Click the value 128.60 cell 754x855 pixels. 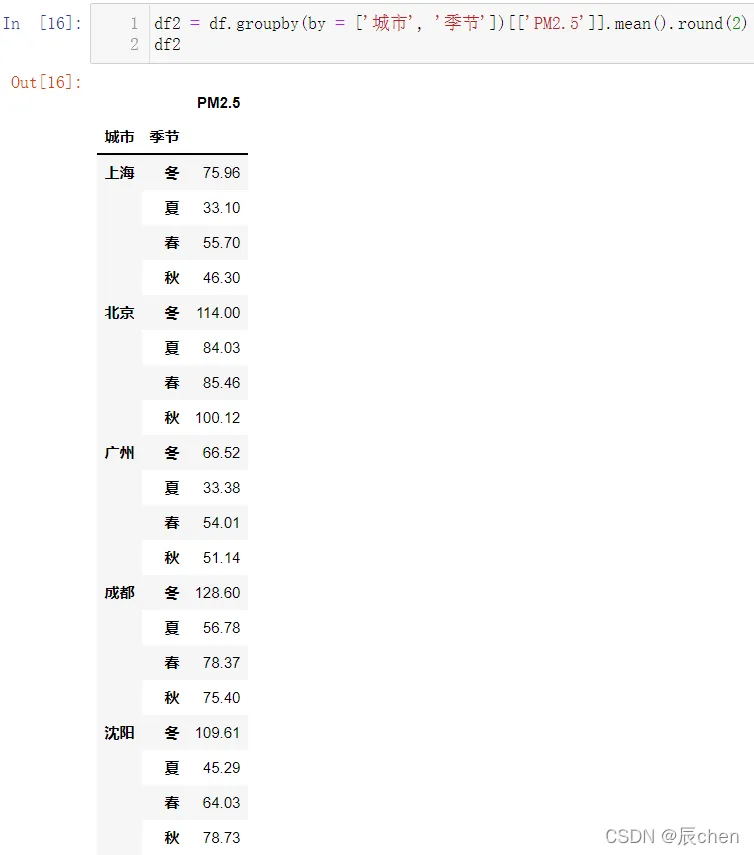tap(218, 593)
